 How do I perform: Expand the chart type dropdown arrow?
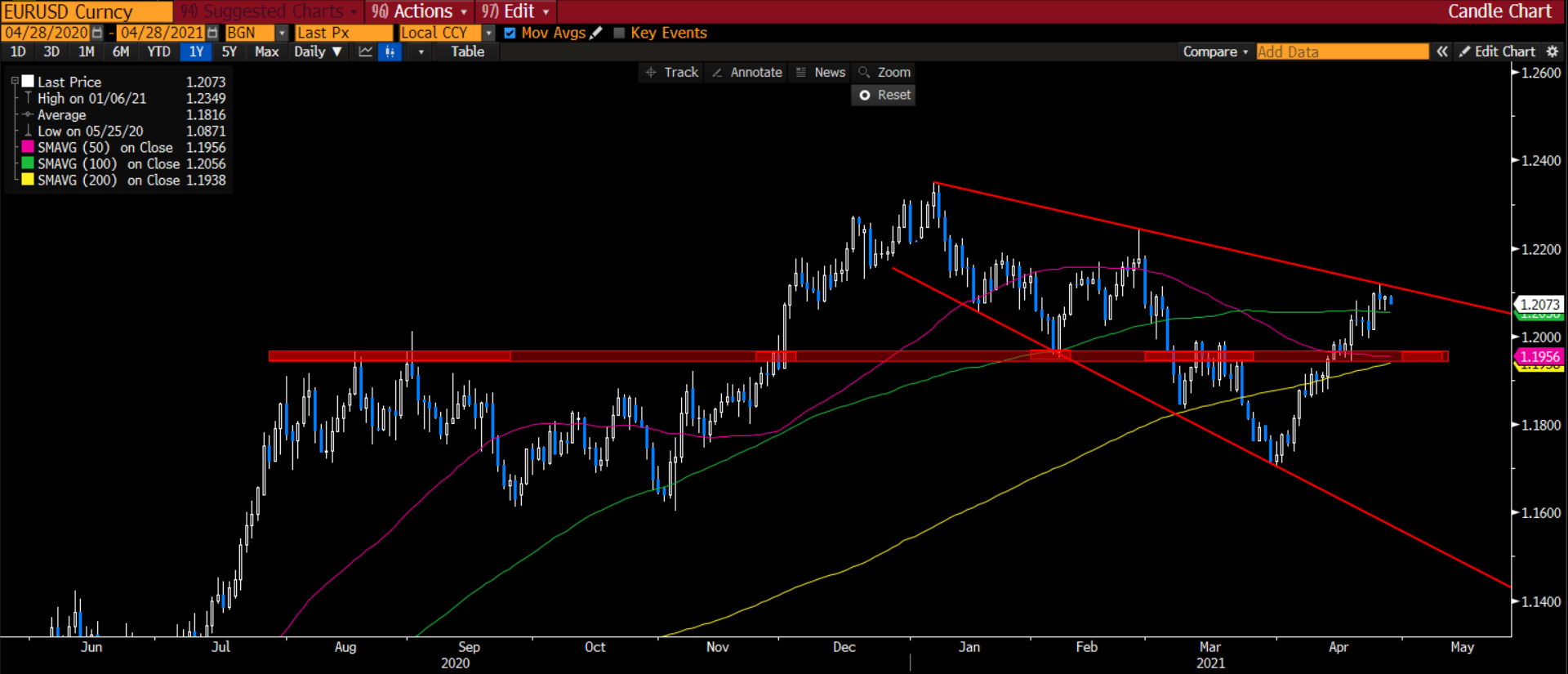pyautogui.click(x=421, y=51)
